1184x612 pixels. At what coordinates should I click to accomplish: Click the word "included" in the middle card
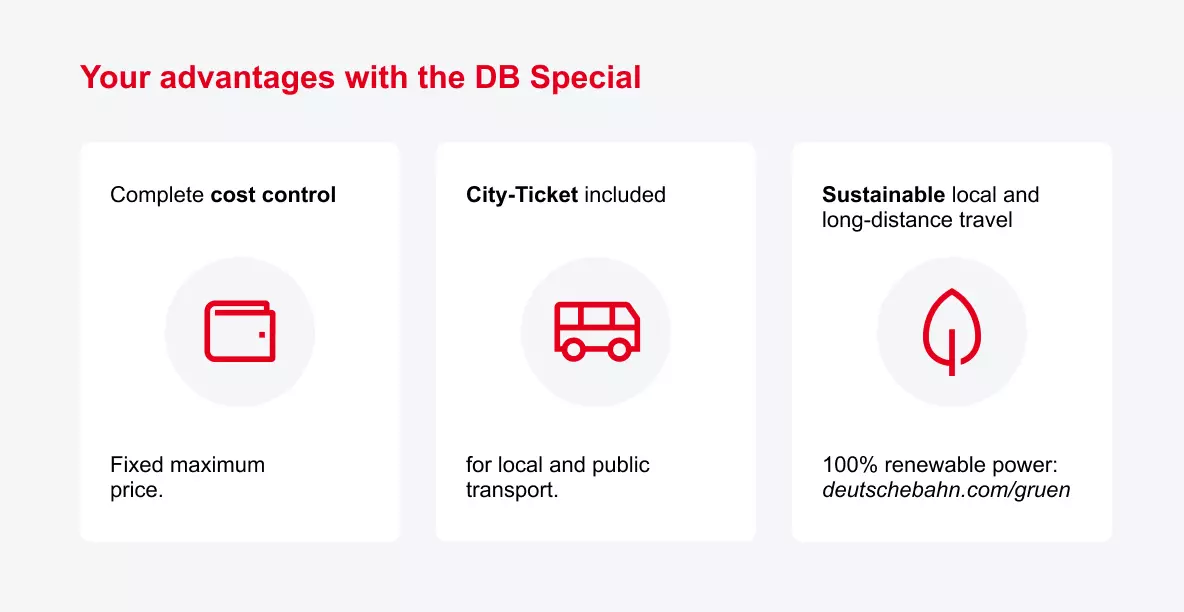pyautogui.click(x=625, y=195)
